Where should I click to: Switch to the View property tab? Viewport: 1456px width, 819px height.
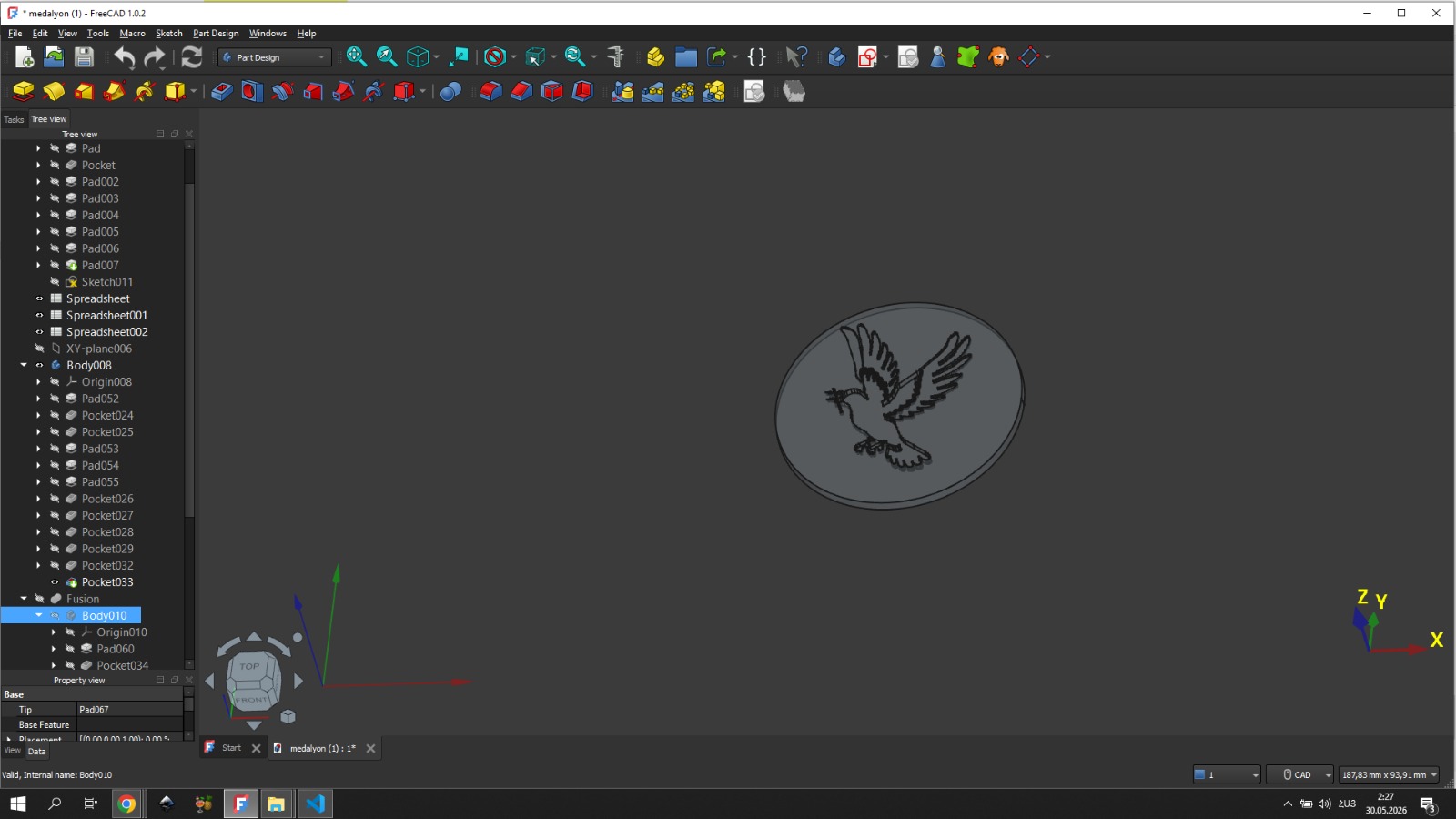[12, 751]
